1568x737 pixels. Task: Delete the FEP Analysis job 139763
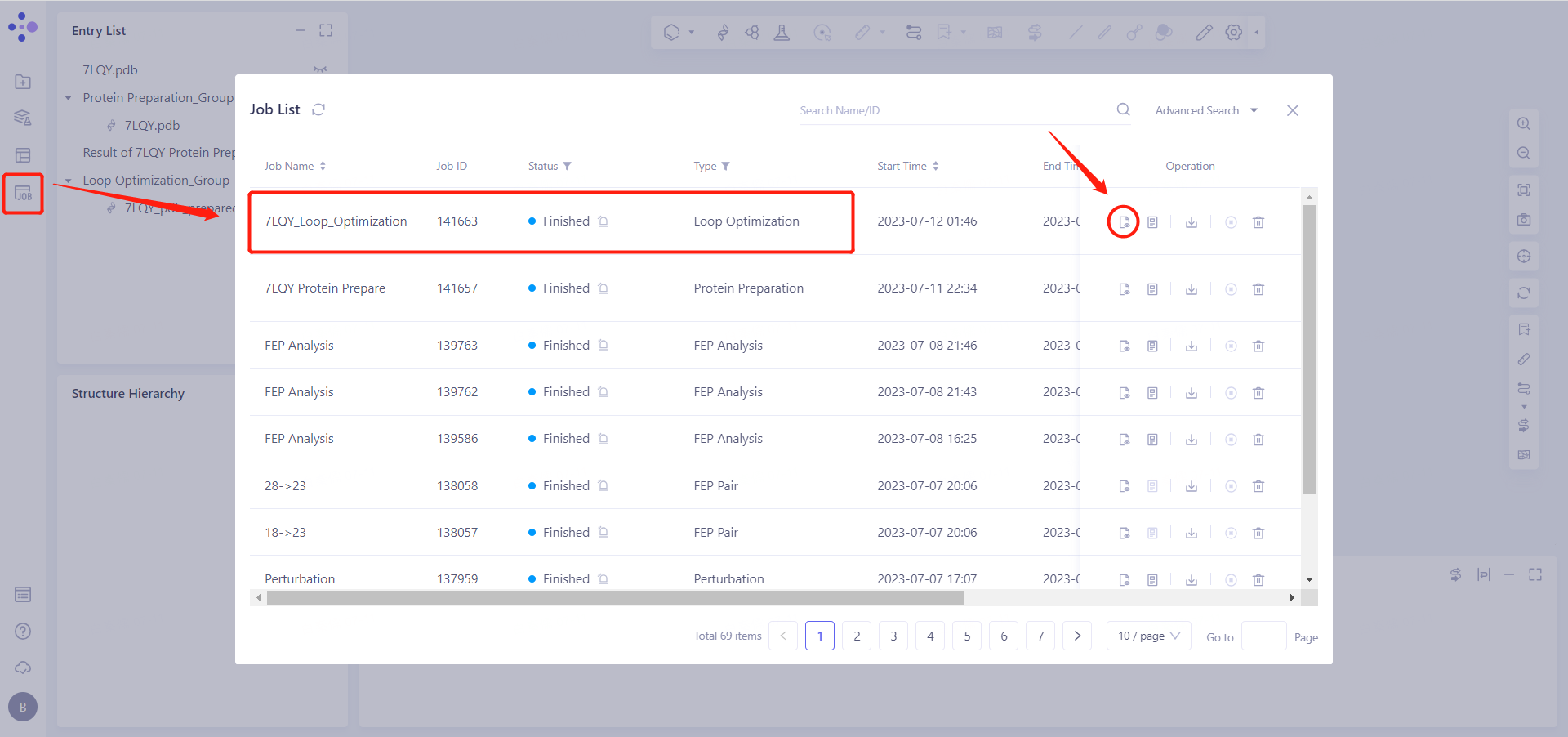1258,346
